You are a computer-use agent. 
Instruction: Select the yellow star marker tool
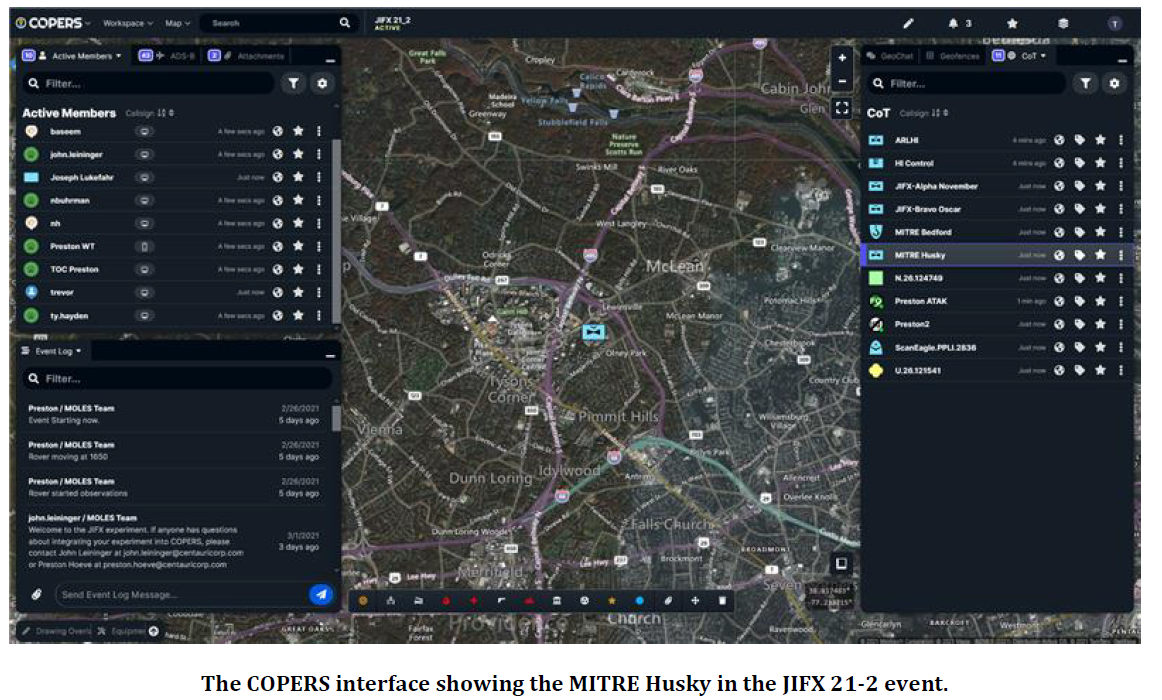pyautogui.click(x=611, y=601)
